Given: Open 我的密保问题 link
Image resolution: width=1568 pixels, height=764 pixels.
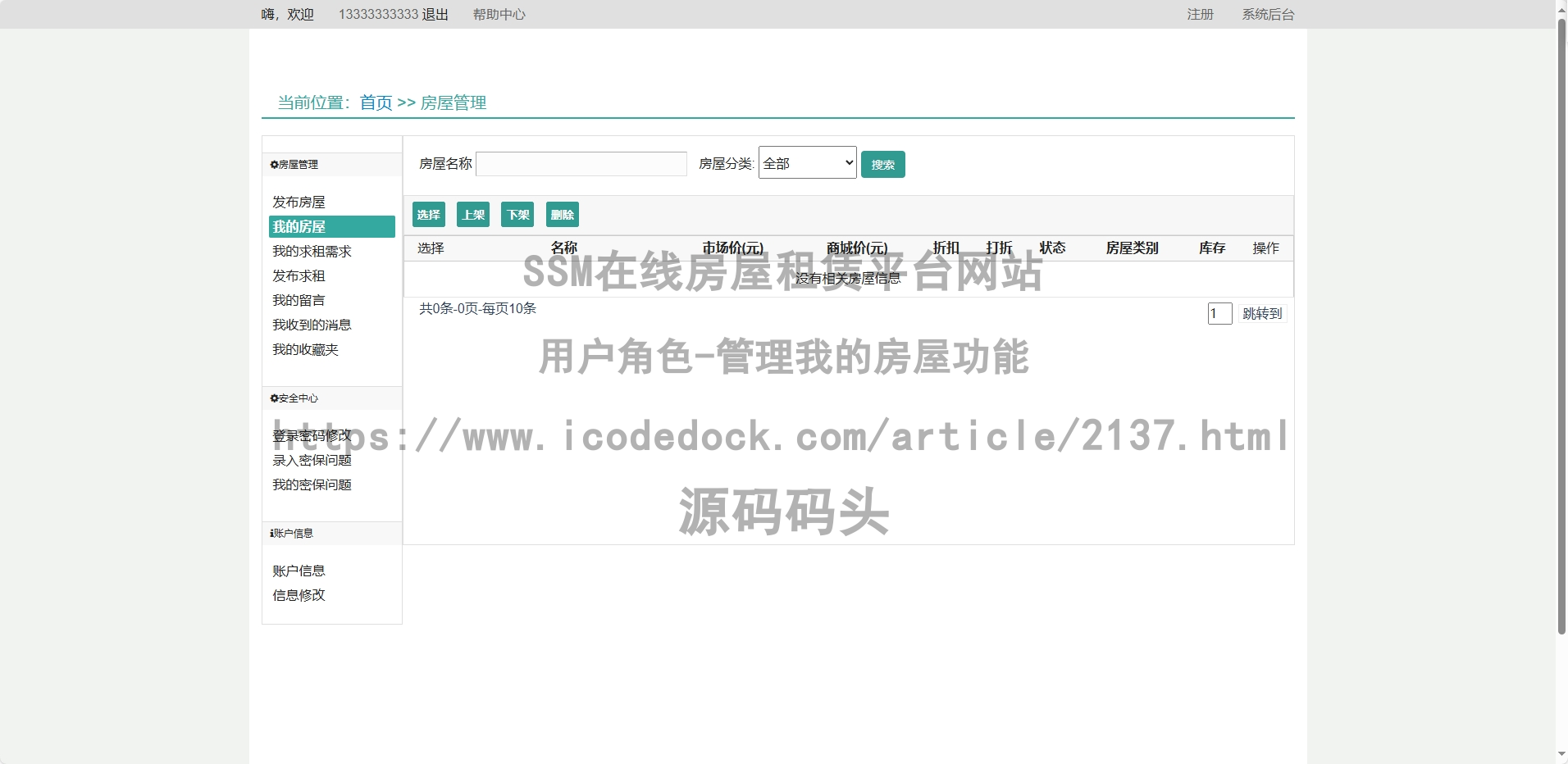Looking at the screenshot, I should [x=312, y=484].
